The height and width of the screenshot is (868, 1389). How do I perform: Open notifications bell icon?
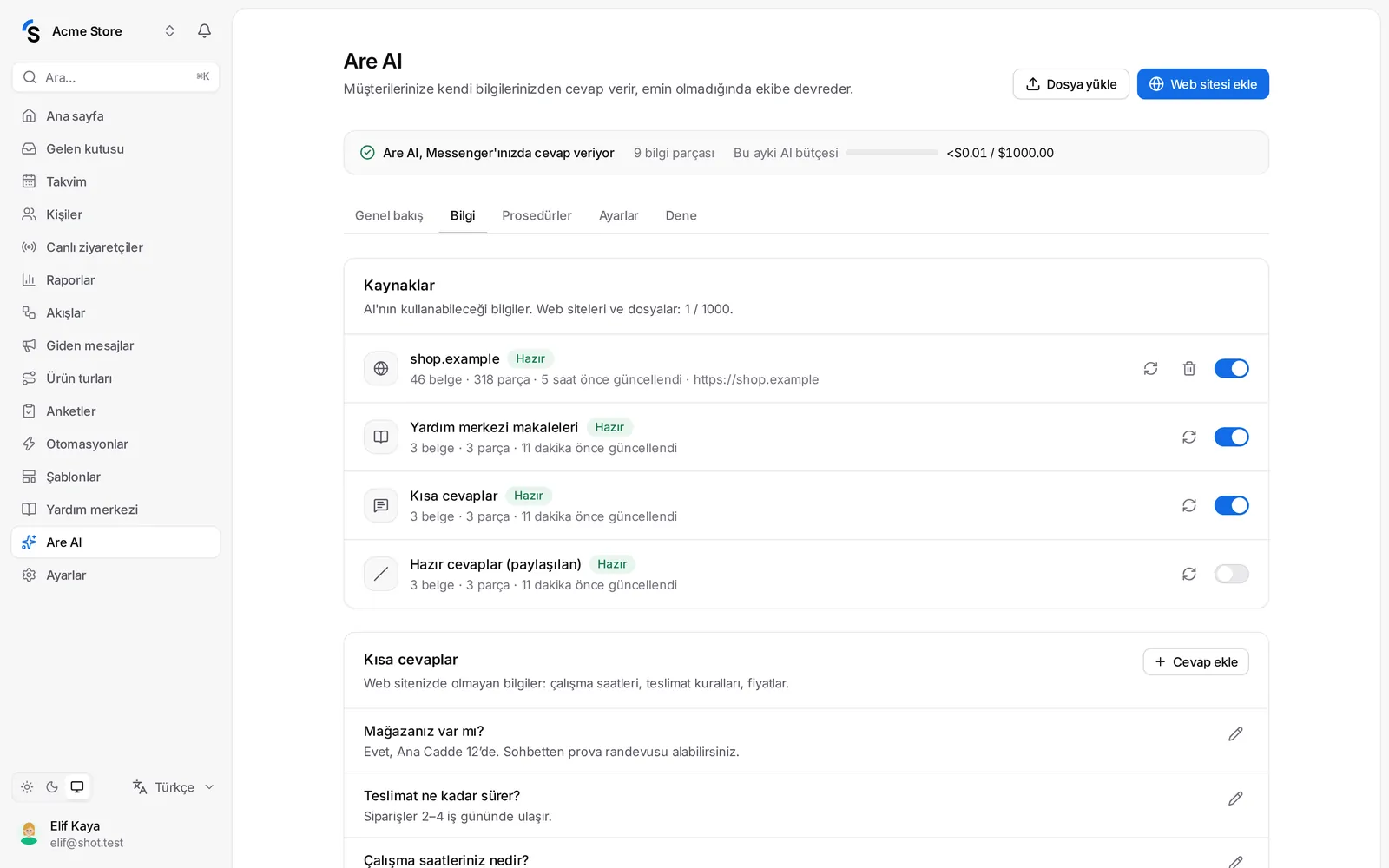(204, 31)
